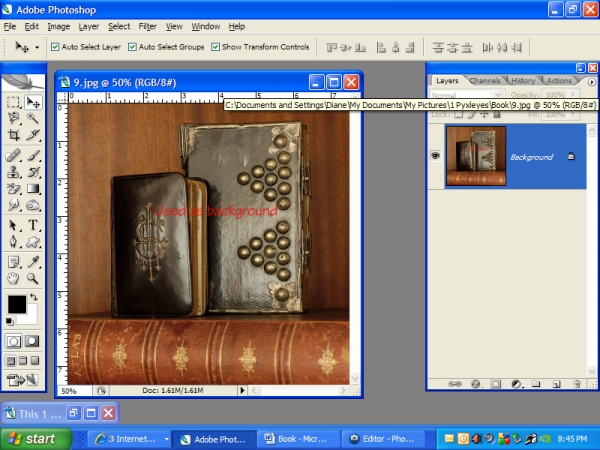The width and height of the screenshot is (600, 450).
Task: Select the Brush tool
Action: [33, 156]
